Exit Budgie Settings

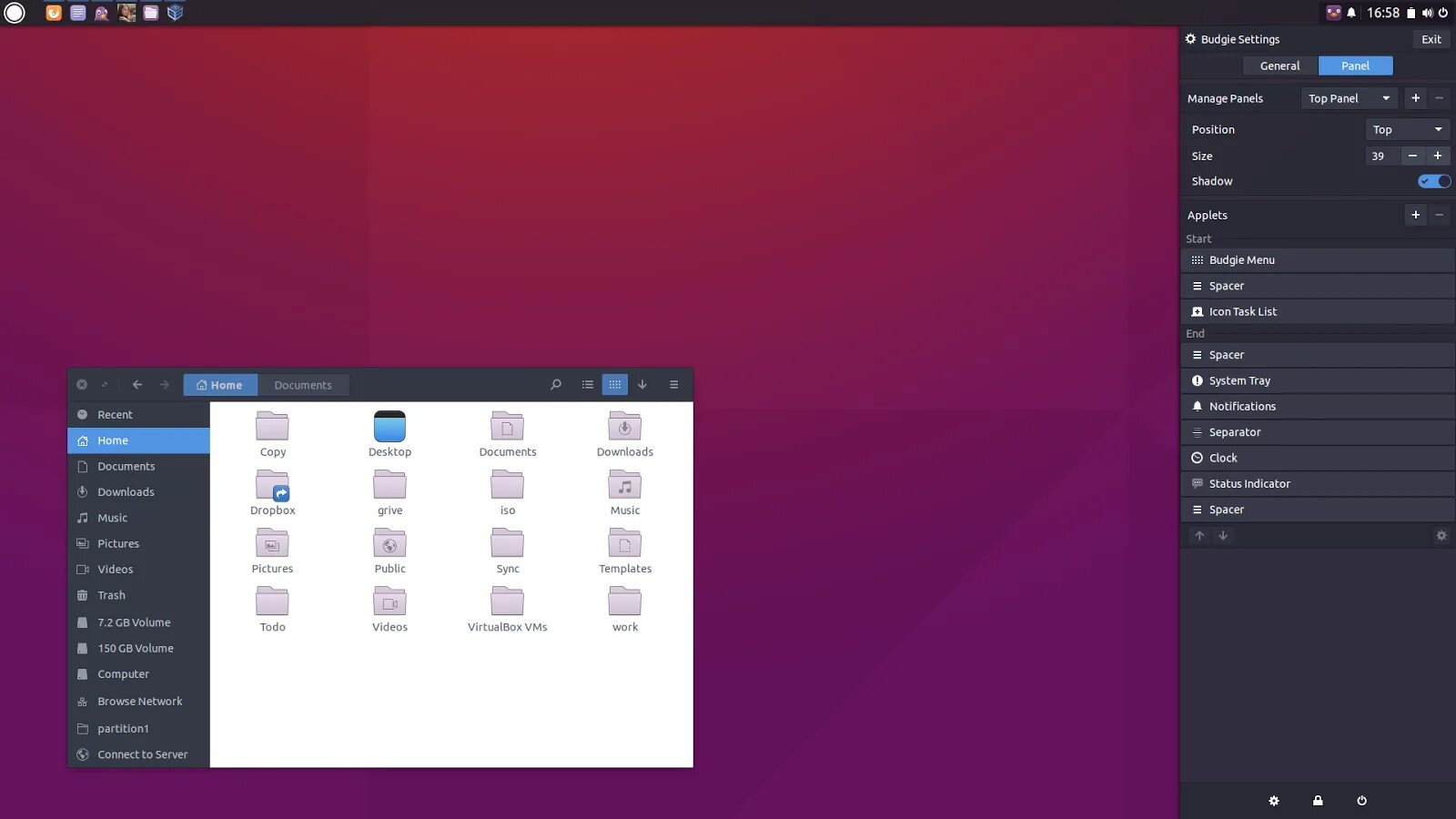(x=1431, y=39)
